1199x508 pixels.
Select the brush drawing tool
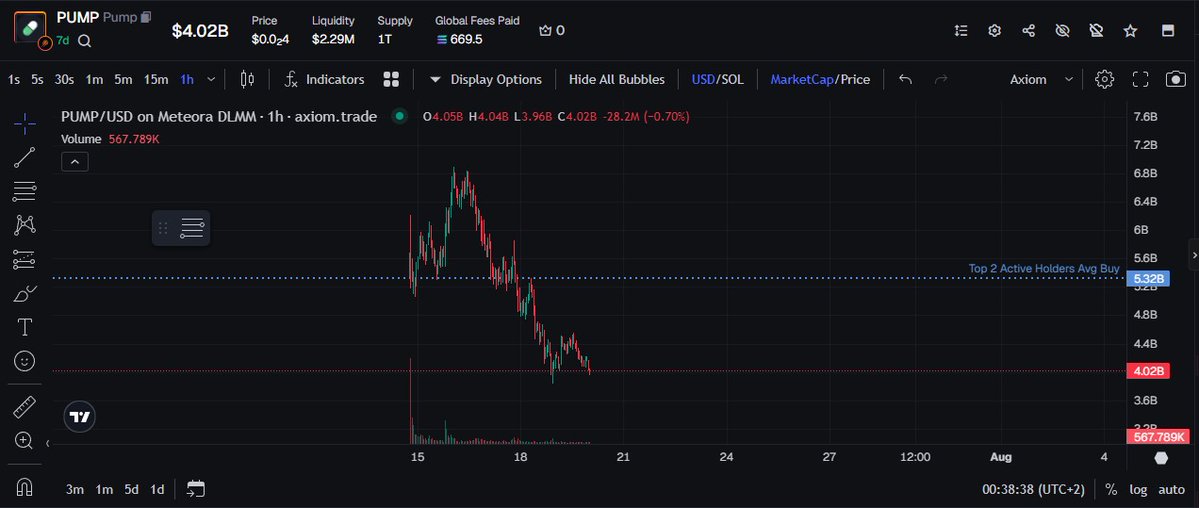24,293
